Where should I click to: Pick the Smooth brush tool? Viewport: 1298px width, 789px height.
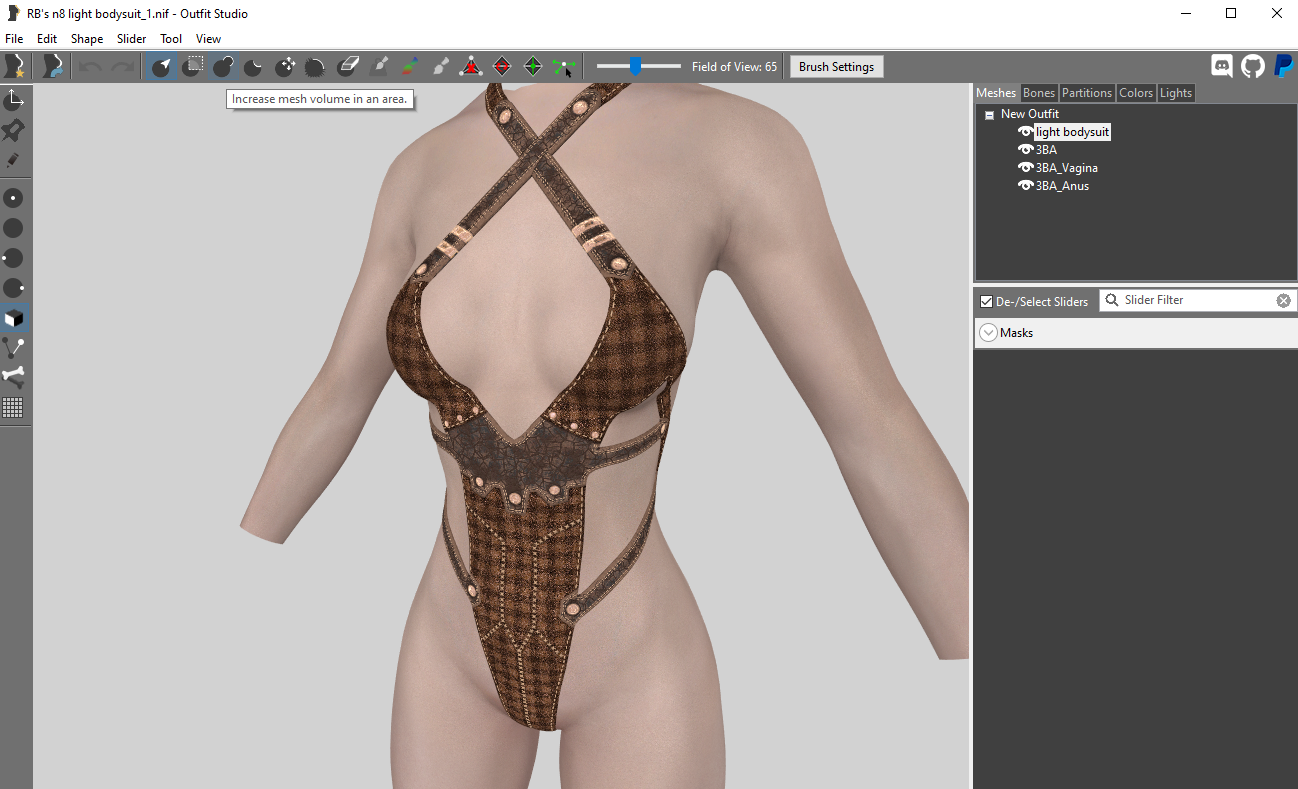[316, 67]
